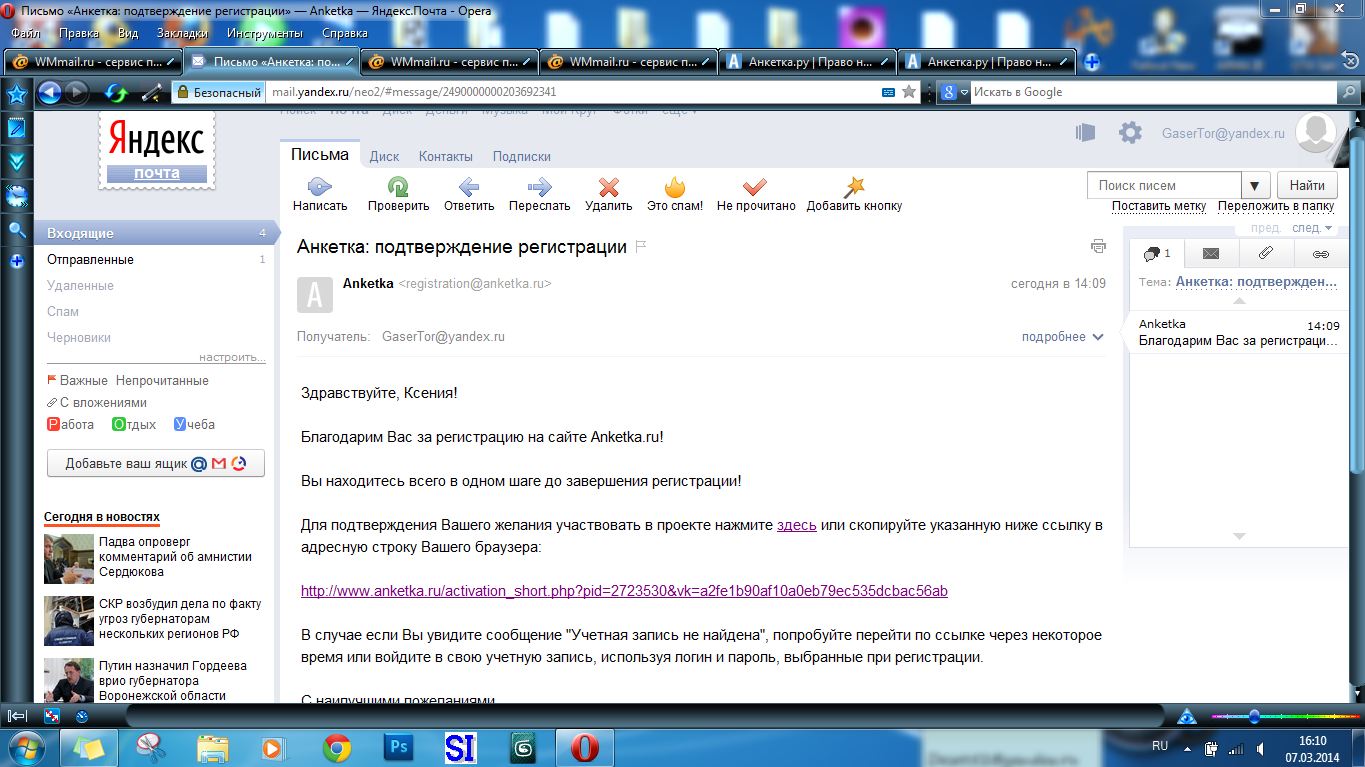Click the magnifier search icon in Opera's sidebar
This screenshot has width=1365, height=767.
[16, 230]
